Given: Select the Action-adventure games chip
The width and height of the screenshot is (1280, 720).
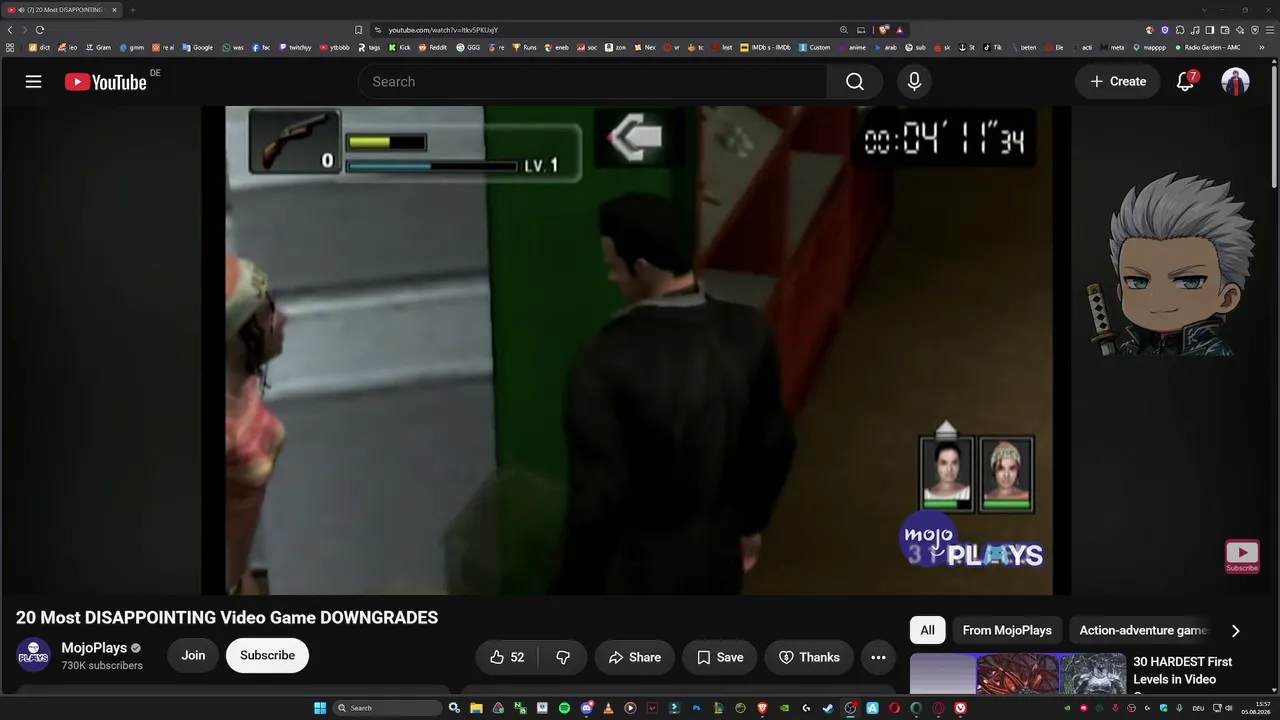Looking at the screenshot, I should (x=1143, y=630).
